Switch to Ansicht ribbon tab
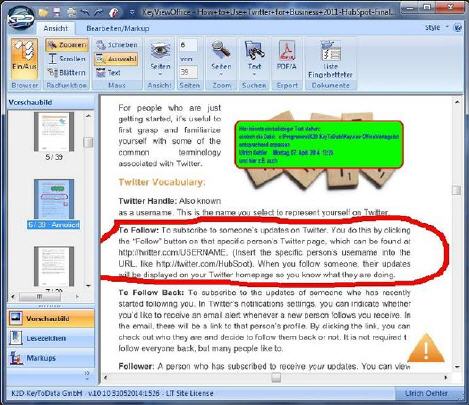 [56, 28]
